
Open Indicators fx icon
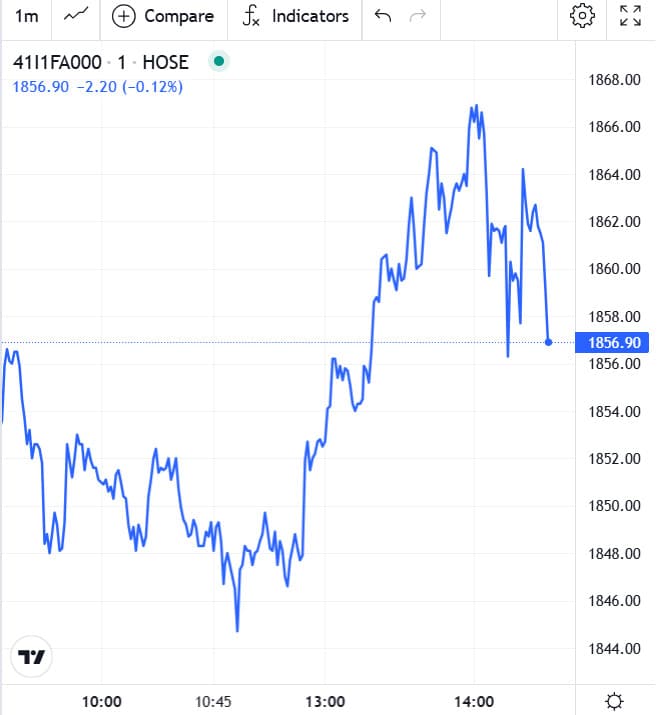point(252,16)
